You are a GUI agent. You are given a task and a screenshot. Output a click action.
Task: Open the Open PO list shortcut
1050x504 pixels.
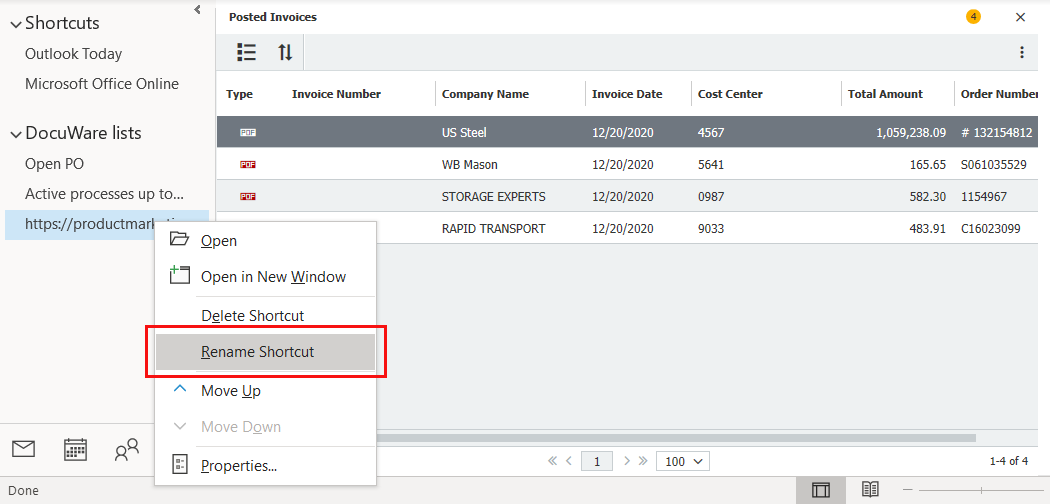click(54, 164)
